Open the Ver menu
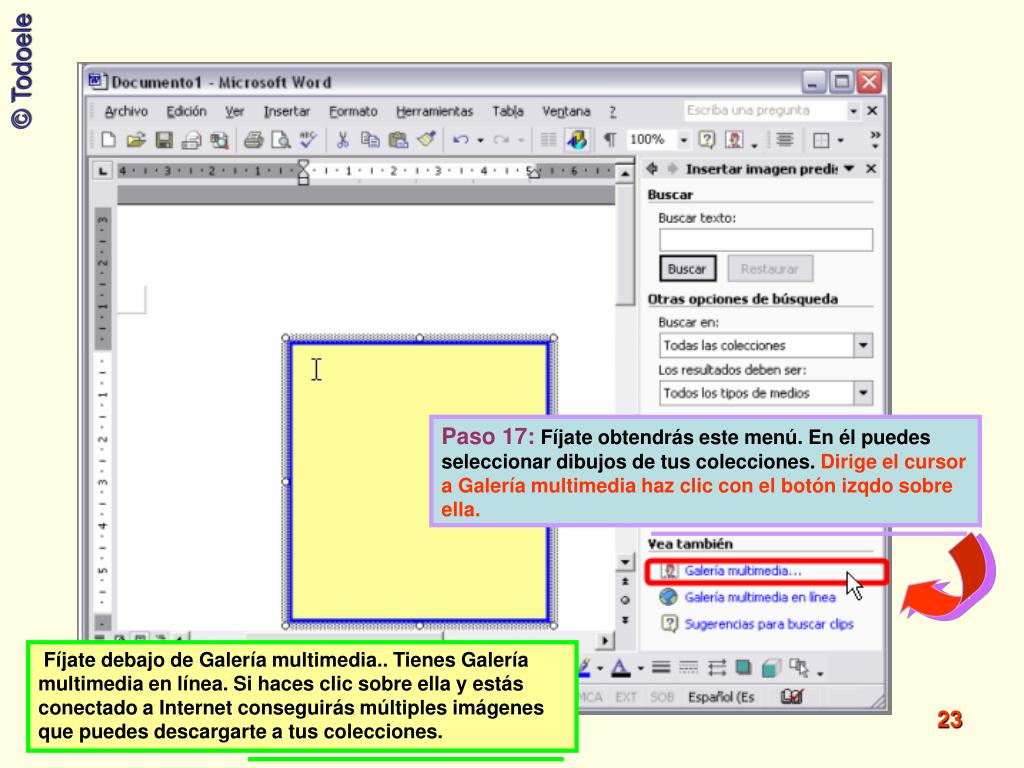 point(234,112)
